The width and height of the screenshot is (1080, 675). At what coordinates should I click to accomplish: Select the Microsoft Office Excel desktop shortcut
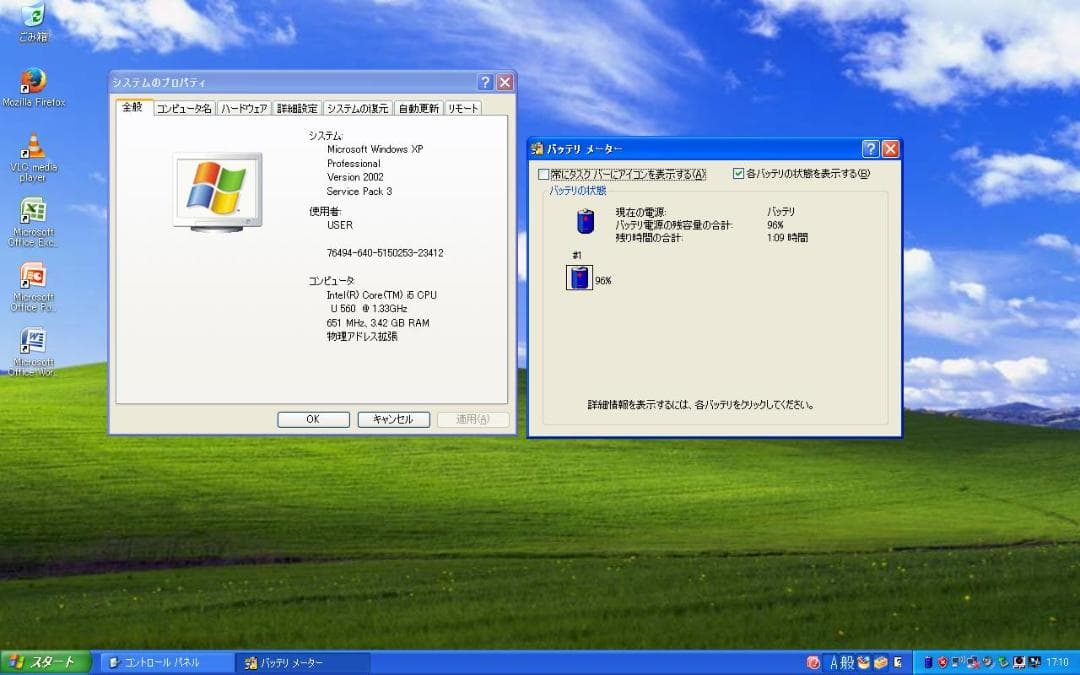(x=33, y=222)
